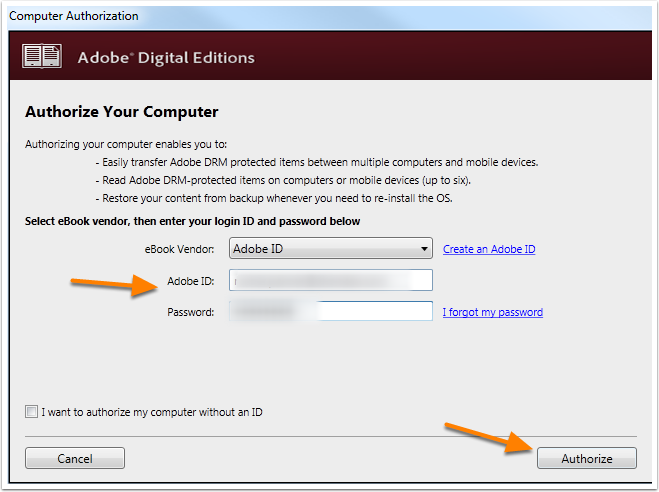Click the 'Adobe ID:' field label
The image size is (659, 492).
[191, 281]
